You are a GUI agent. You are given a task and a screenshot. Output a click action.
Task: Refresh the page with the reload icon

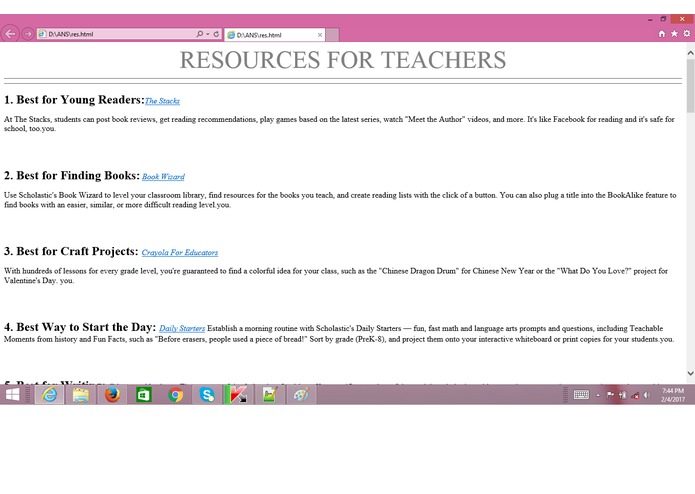click(x=216, y=34)
